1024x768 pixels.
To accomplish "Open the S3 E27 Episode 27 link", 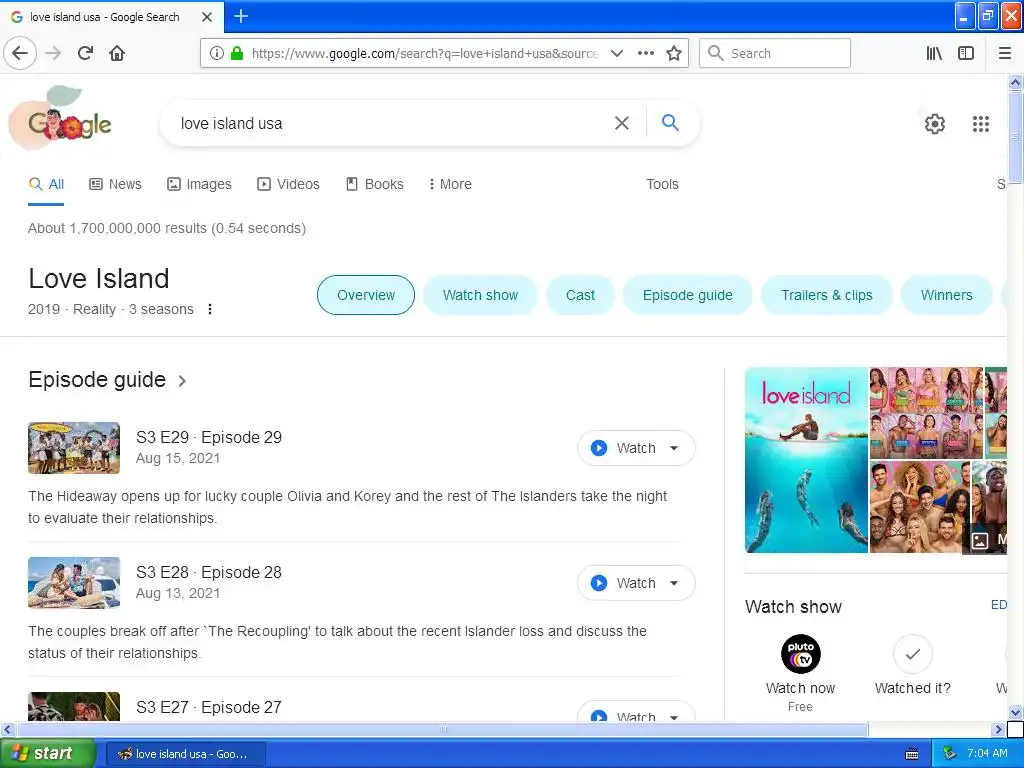I will pos(209,707).
